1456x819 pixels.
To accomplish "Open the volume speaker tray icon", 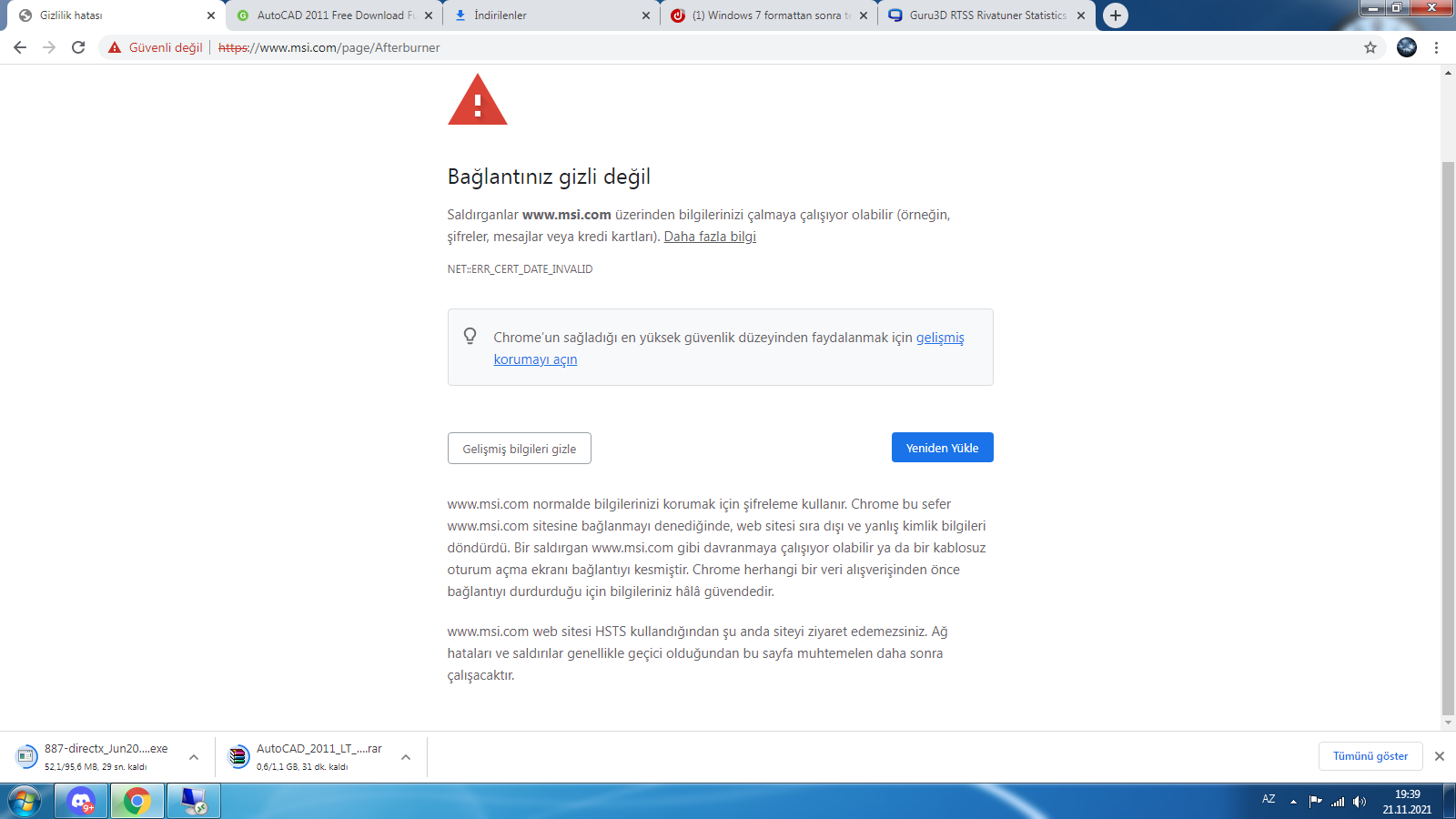I will [x=1360, y=802].
